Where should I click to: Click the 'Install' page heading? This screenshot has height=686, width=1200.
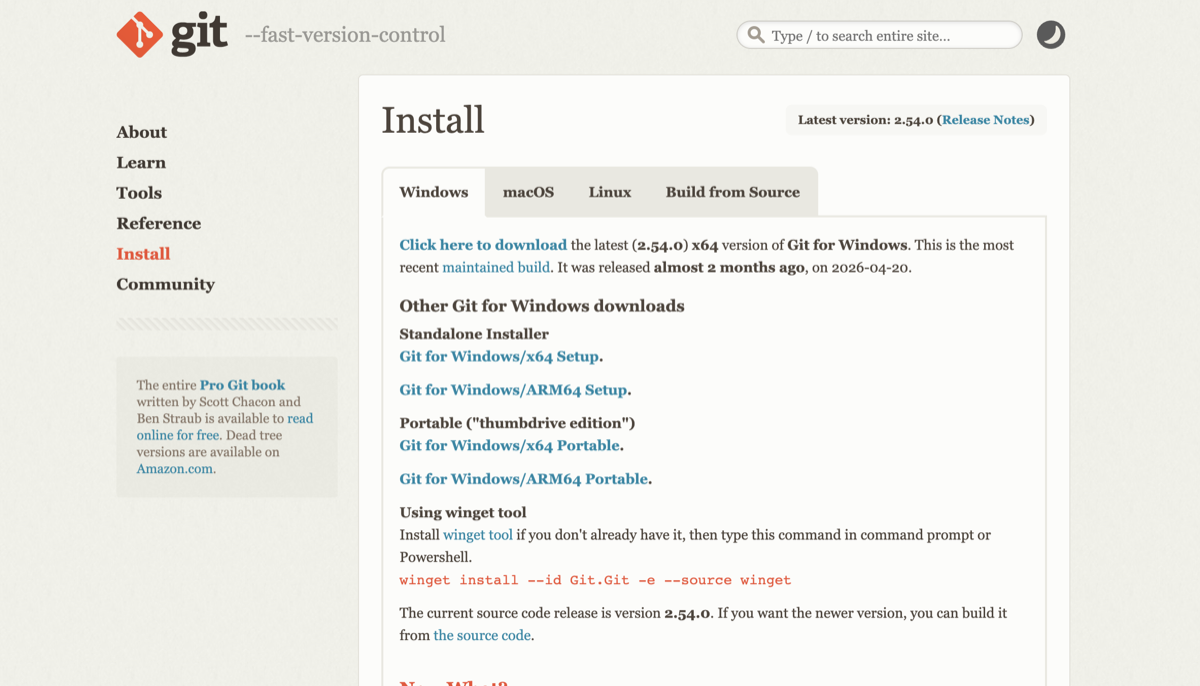[433, 120]
